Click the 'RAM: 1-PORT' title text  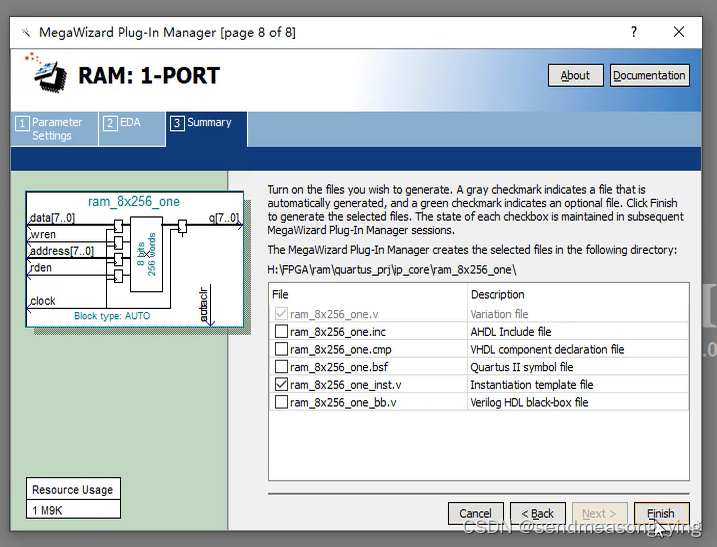pyautogui.click(x=149, y=75)
